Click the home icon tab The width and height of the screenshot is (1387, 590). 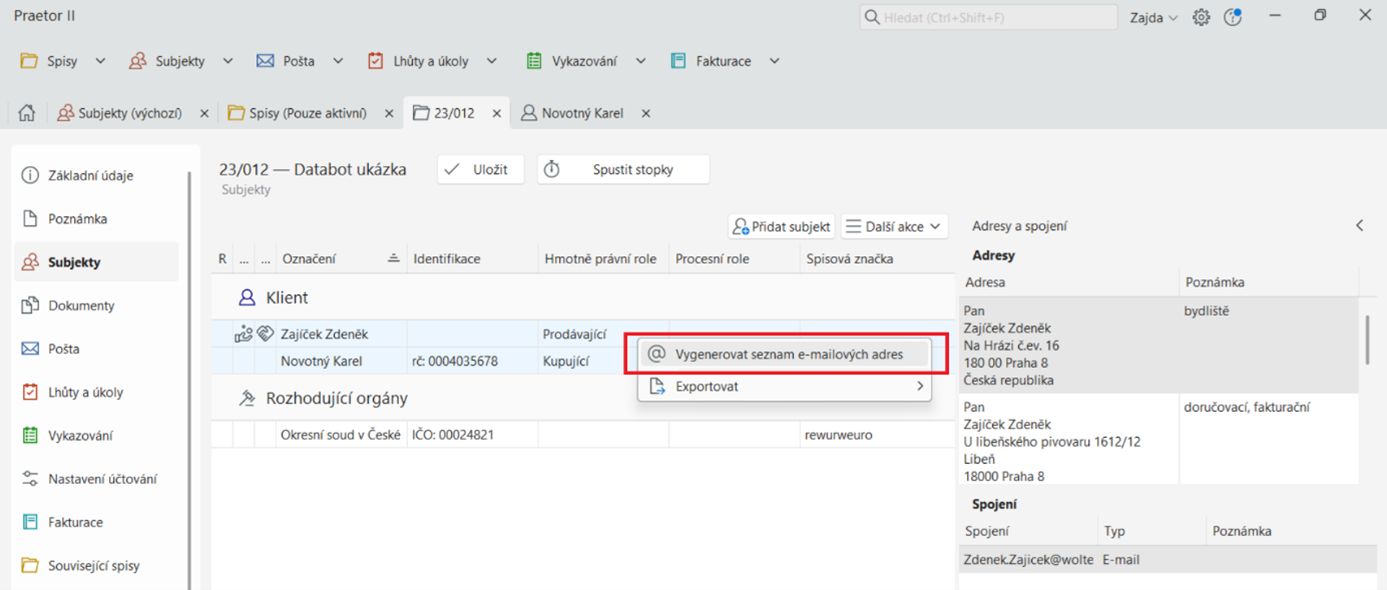27,113
